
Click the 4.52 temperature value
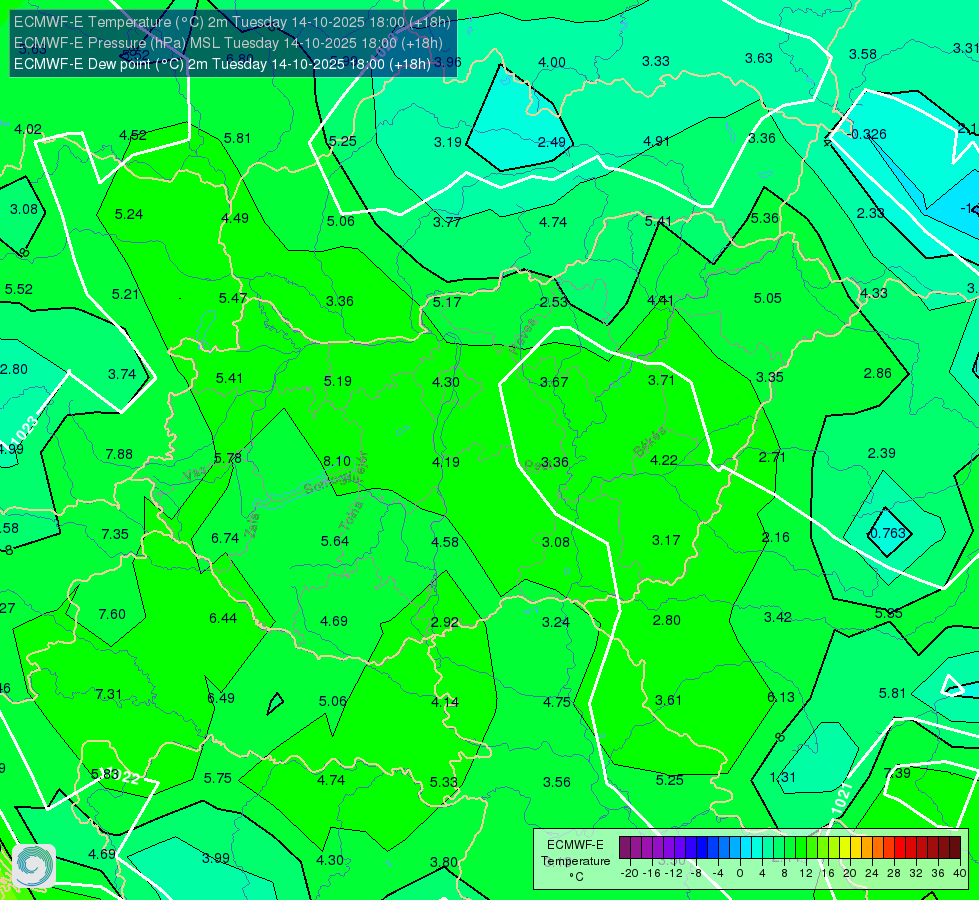pyautogui.click(x=132, y=136)
